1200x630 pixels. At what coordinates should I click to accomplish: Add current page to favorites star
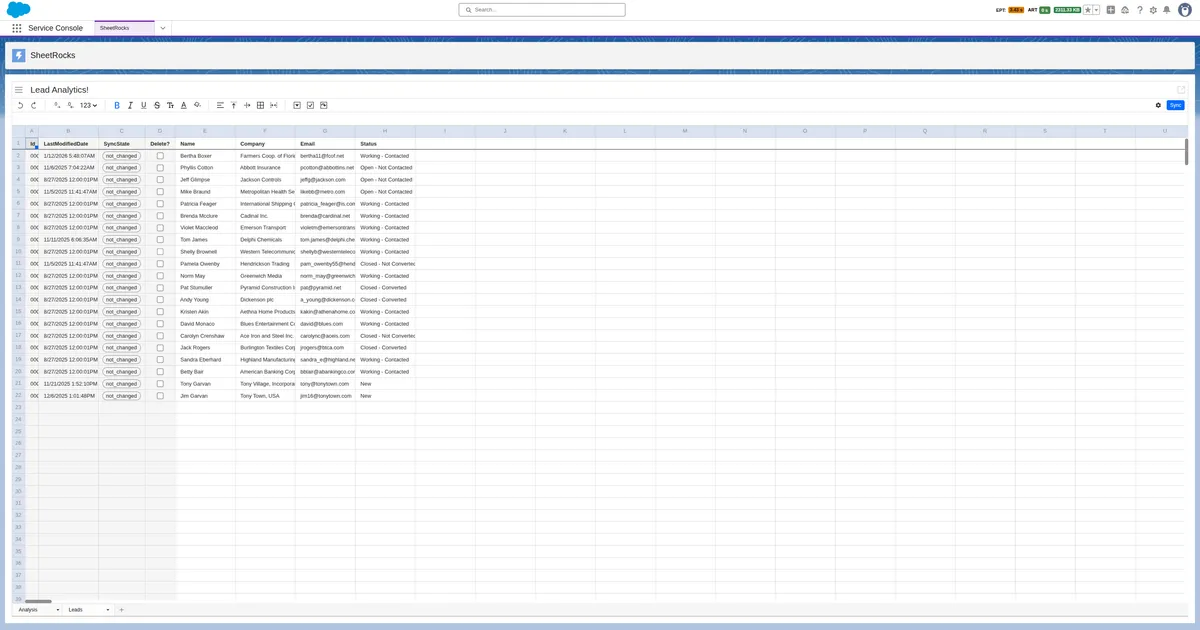(x=1087, y=10)
